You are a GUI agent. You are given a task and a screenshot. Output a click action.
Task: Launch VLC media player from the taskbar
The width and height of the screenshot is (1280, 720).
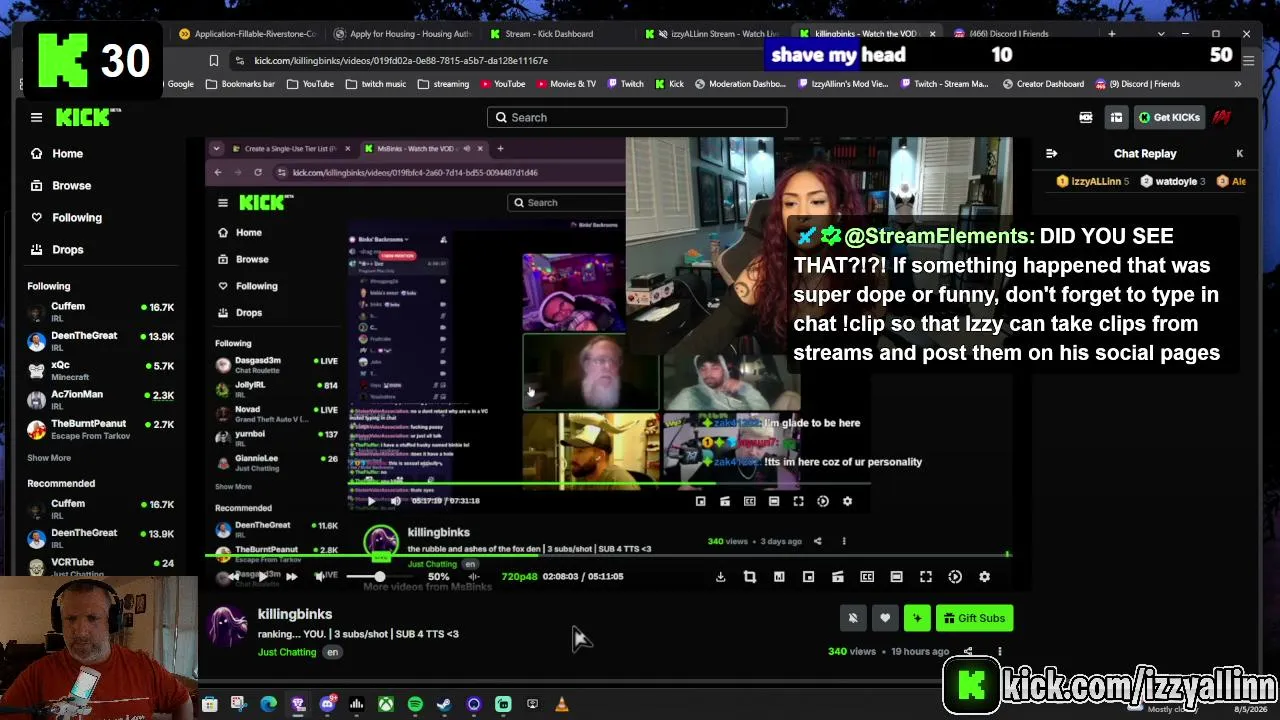[x=562, y=704]
